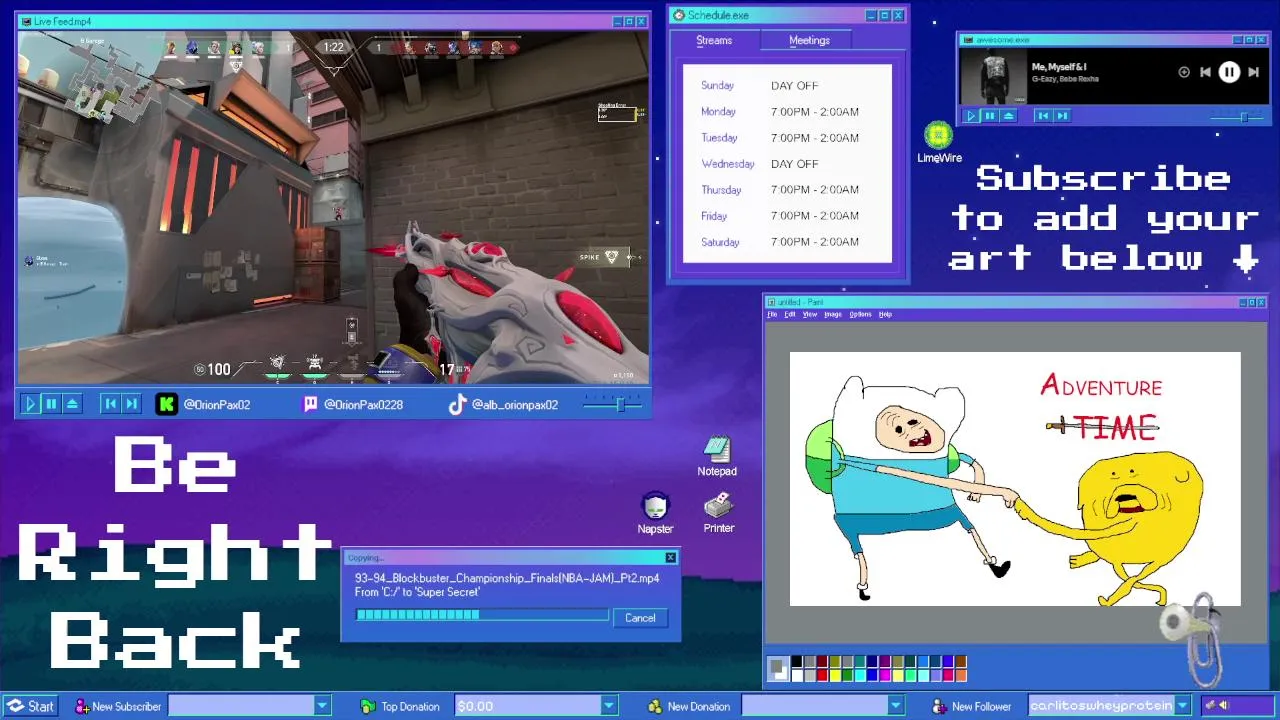This screenshot has width=1280, height=720.
Task: Click eject in the awesome.exe bottom control bar
Action: [x=1008, y=116]
